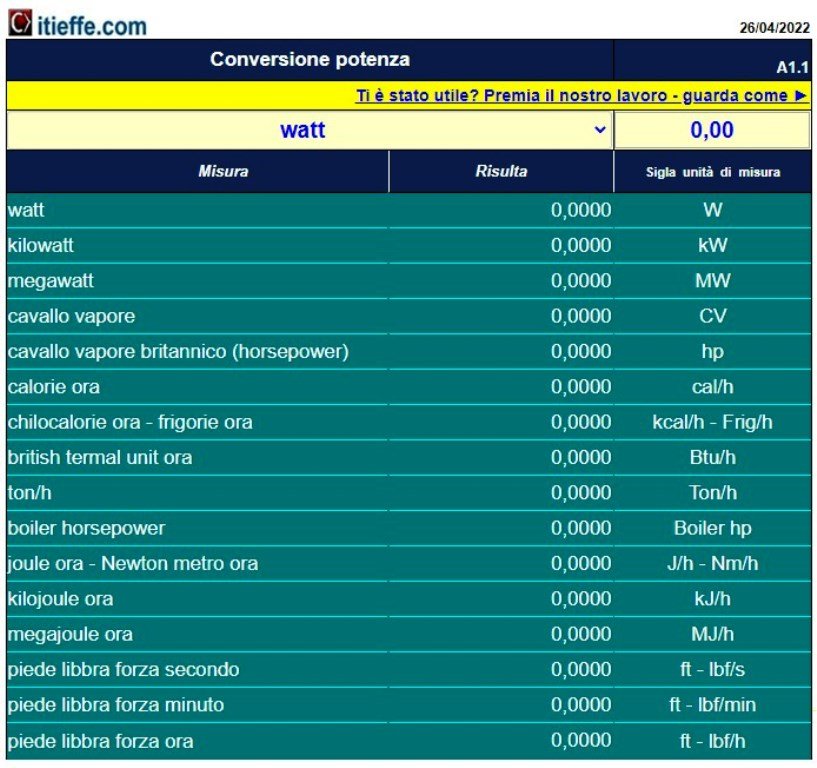
Task: Click the 'W' unit symbol
Action: [x=713, y=210]
